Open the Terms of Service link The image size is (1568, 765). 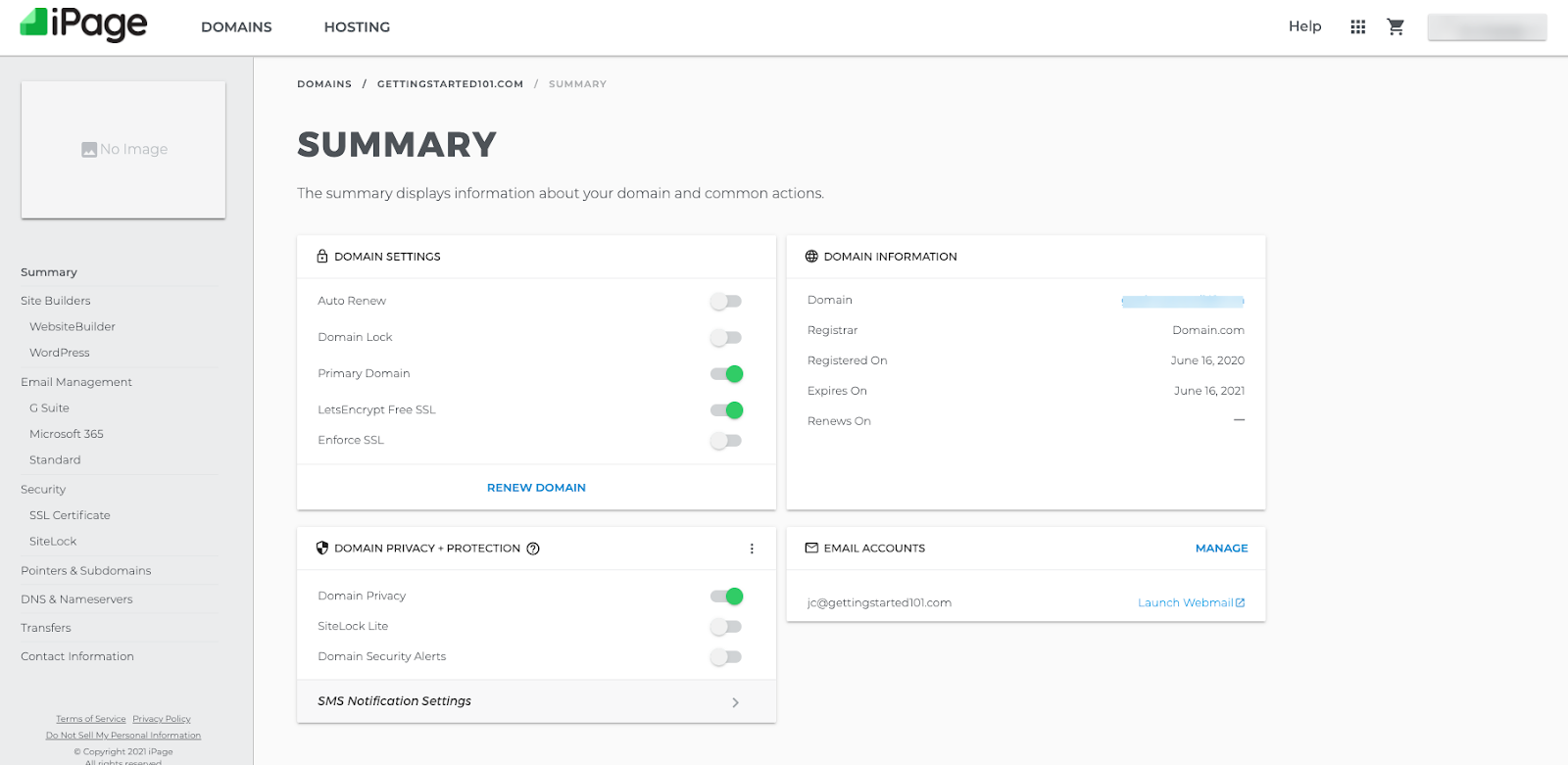[91, 719]
